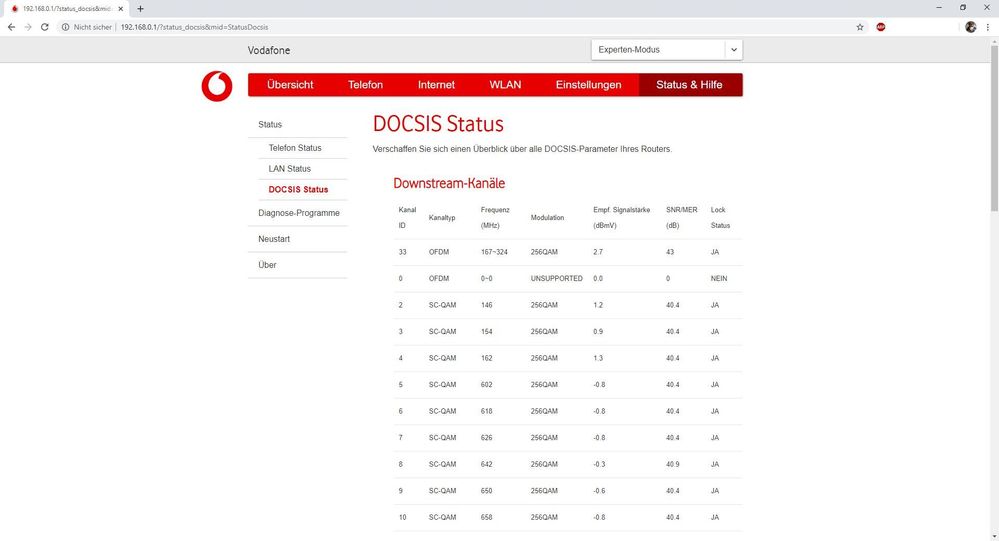999x541 pixels.
Task: Open Diagnose-Programme in sidebar
Action: pos(299,213)
